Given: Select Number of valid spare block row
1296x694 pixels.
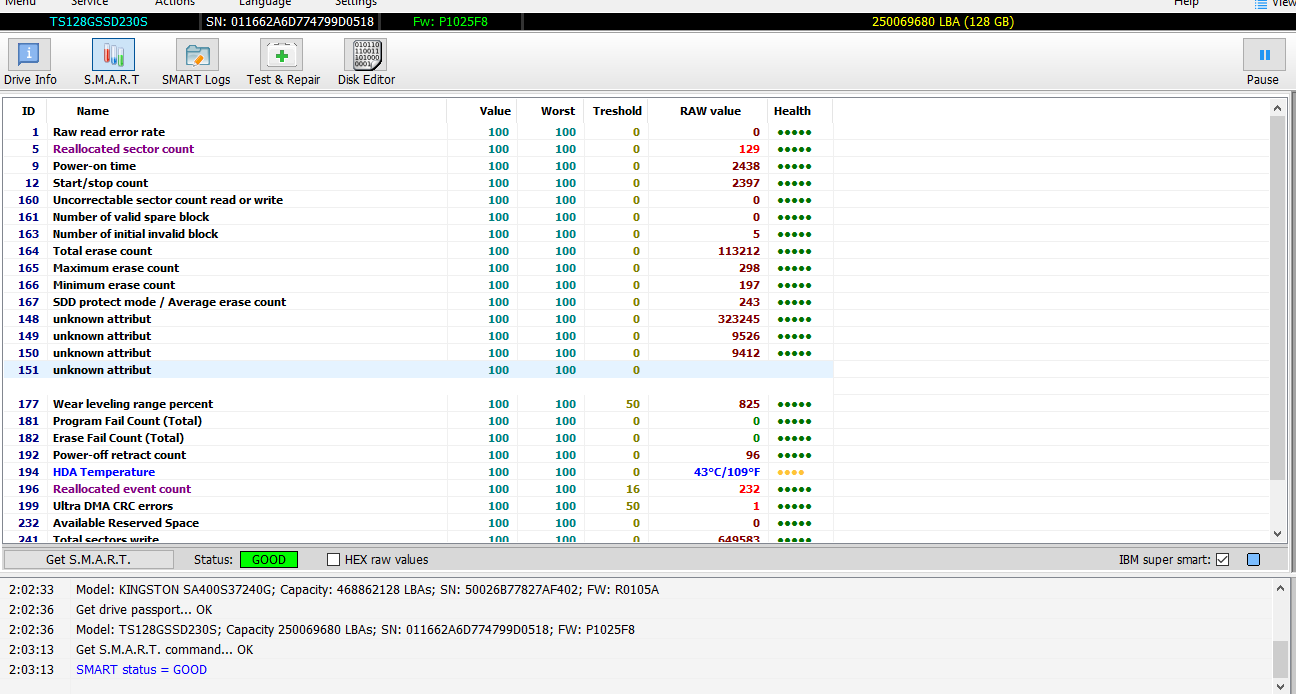Looking at the screenshot, I should pyautogui.click(x=418, y=217).
